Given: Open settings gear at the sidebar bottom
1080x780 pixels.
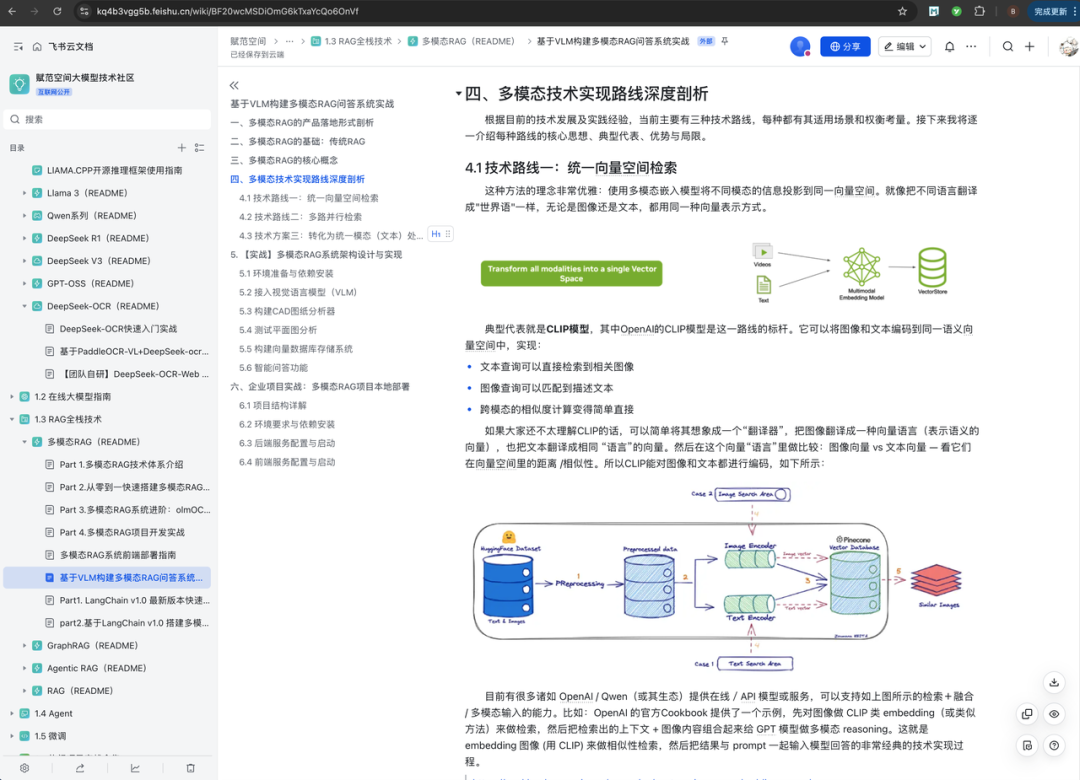Looking at the screenshot, I should [x=25, y=768].
